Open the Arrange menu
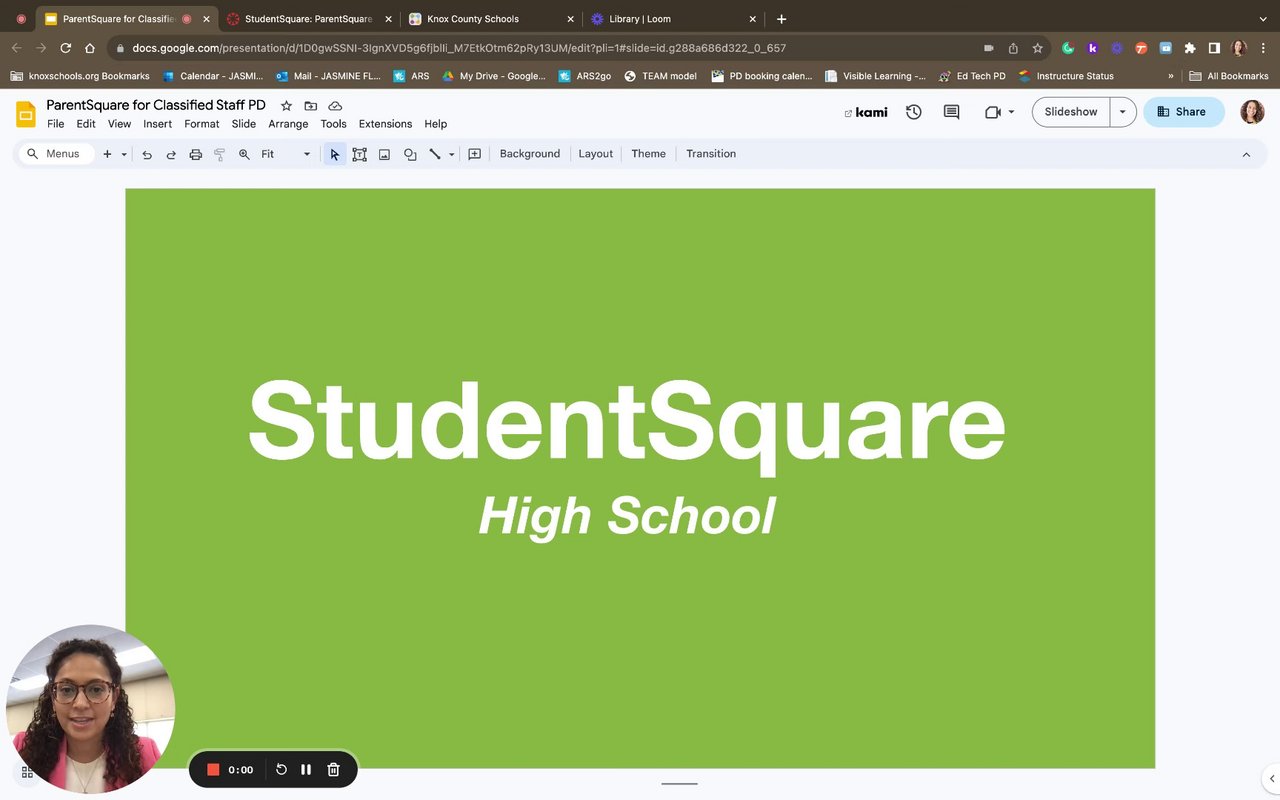 tap(288, 124)
